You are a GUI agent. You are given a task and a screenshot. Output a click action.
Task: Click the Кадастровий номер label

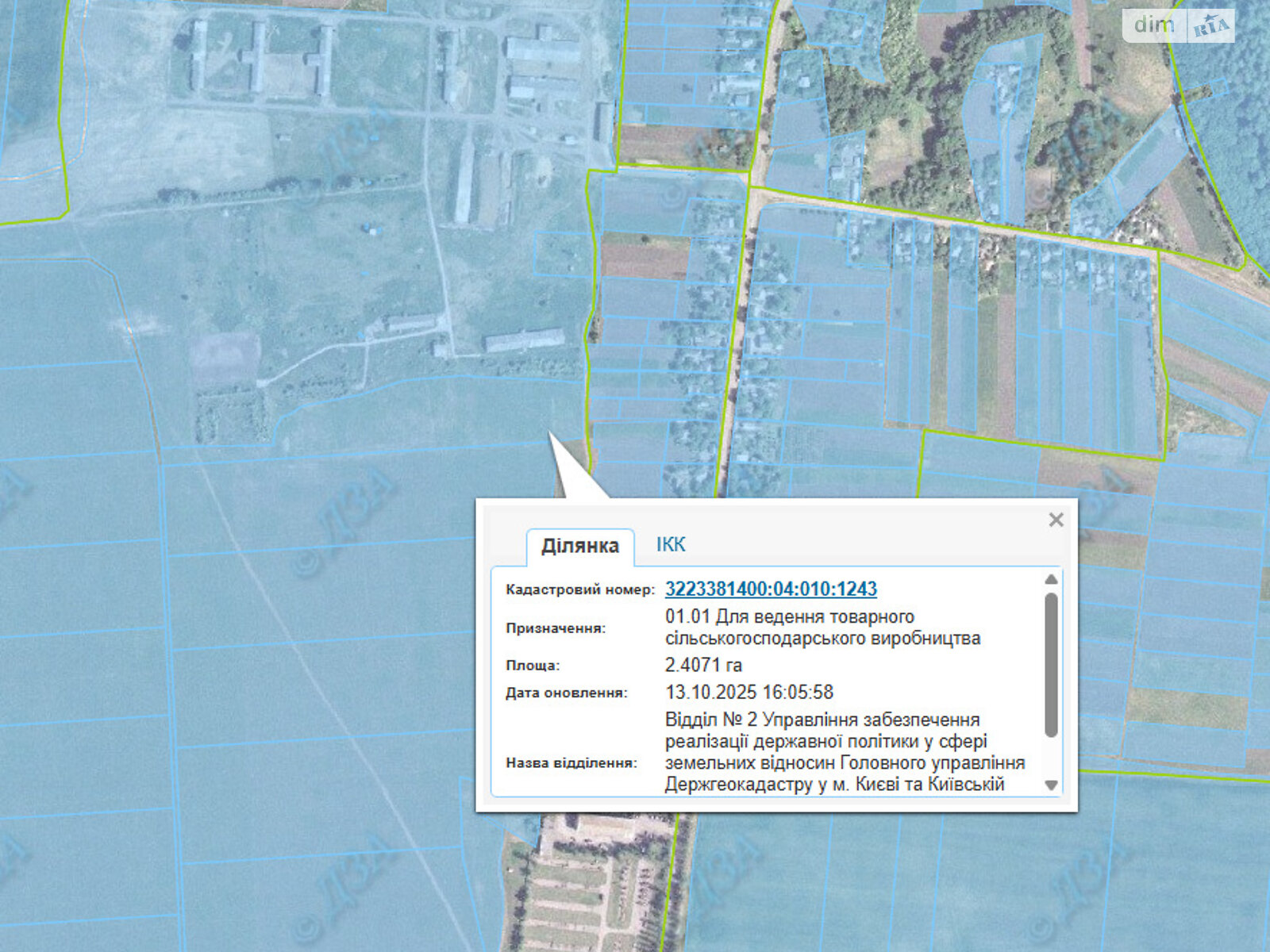[x=579, y=590]
